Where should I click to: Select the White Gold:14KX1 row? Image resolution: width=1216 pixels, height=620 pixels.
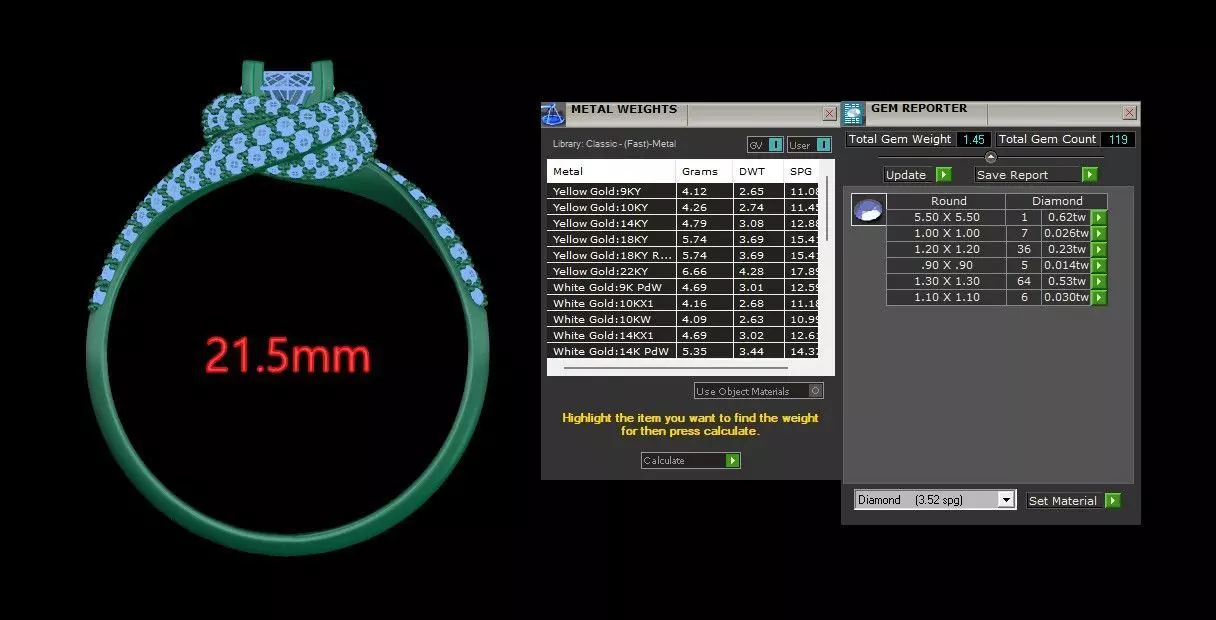(x=682, y=335)
